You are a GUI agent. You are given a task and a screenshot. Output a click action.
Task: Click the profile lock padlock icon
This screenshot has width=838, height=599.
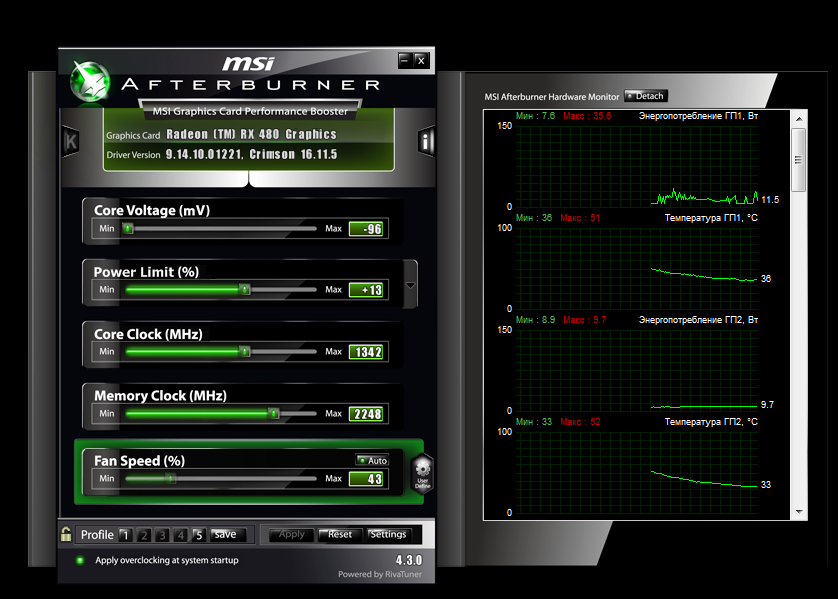tap(66, 534)
